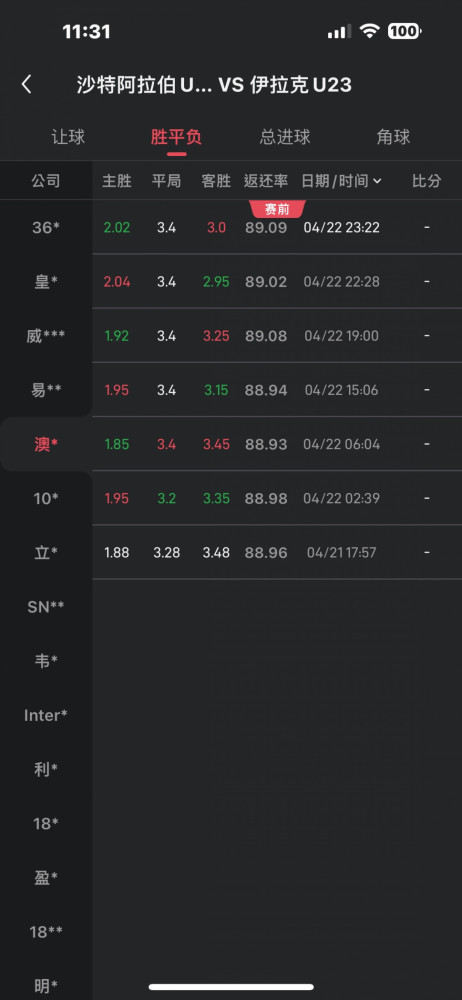Viewport: 462px width, 1000px height.
Task: Choose 威*** in company list
Action: (46, 335)
